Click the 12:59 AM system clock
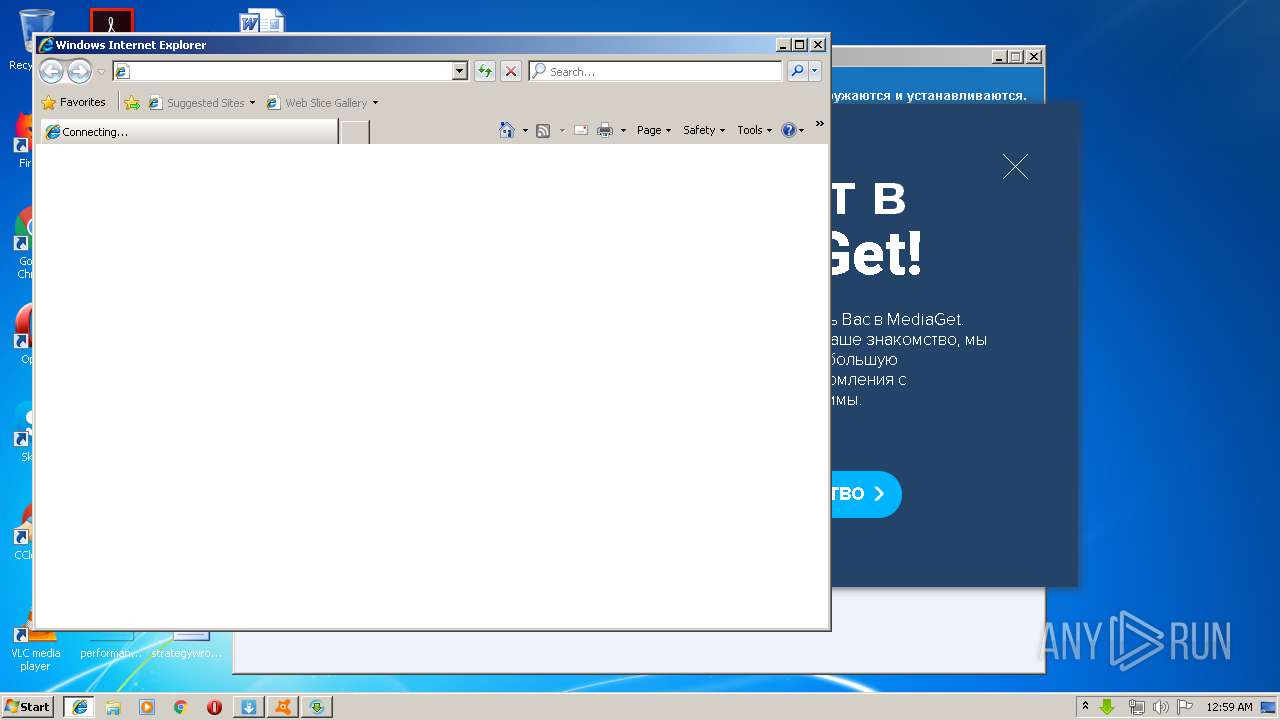Image resolution: width=1280 pixels, height=720 pixels. [1229, 707]
